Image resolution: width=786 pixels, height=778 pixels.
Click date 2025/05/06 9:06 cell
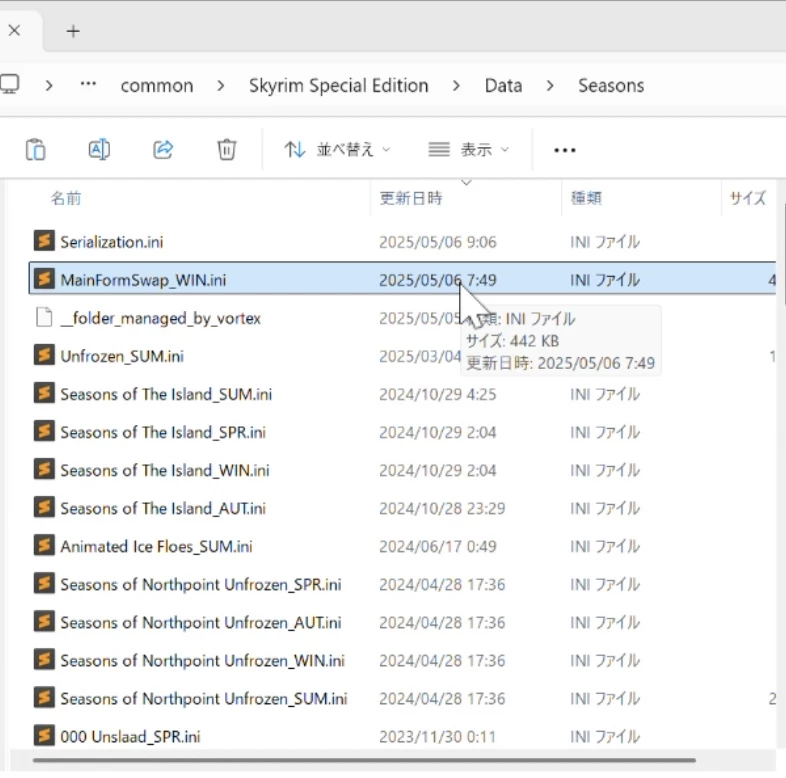tap(438, 243)
